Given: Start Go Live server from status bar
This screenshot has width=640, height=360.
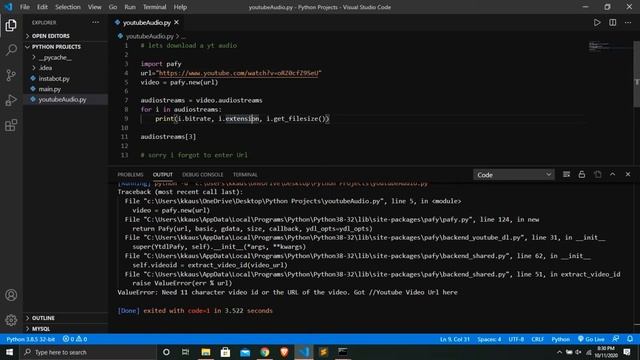Looking at the screenshot, I should (591, 339).
